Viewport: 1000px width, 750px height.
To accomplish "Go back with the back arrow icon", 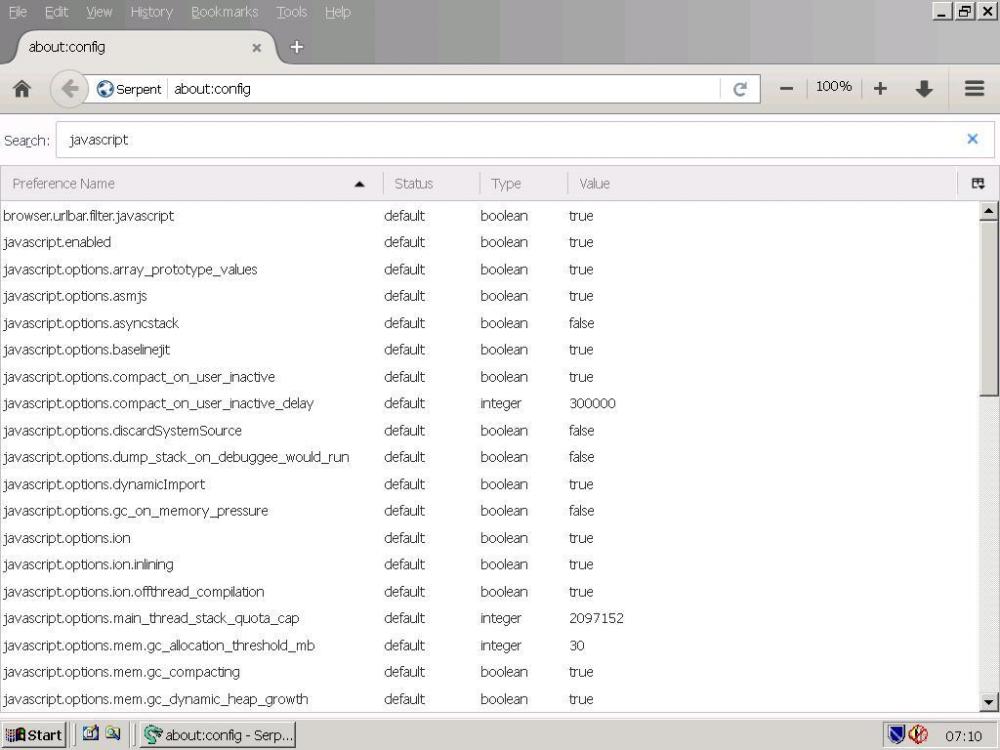I will pos(69,88).
